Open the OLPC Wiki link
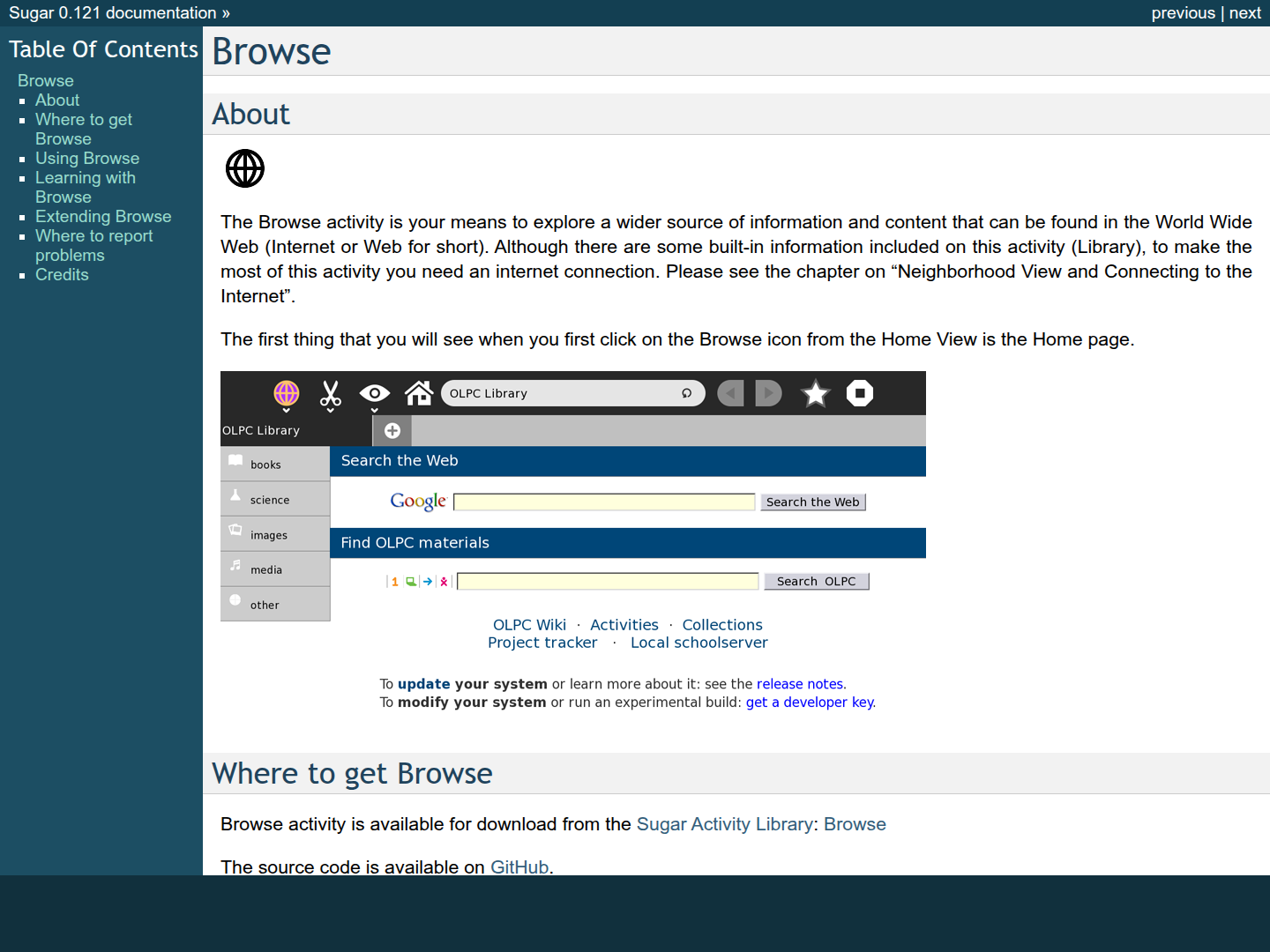 (529, 625)
